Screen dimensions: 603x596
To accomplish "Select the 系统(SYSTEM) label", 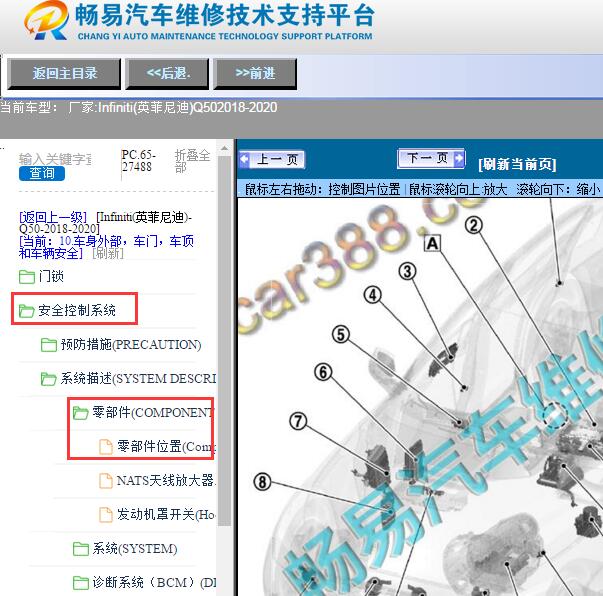I will tap(135, 549).
